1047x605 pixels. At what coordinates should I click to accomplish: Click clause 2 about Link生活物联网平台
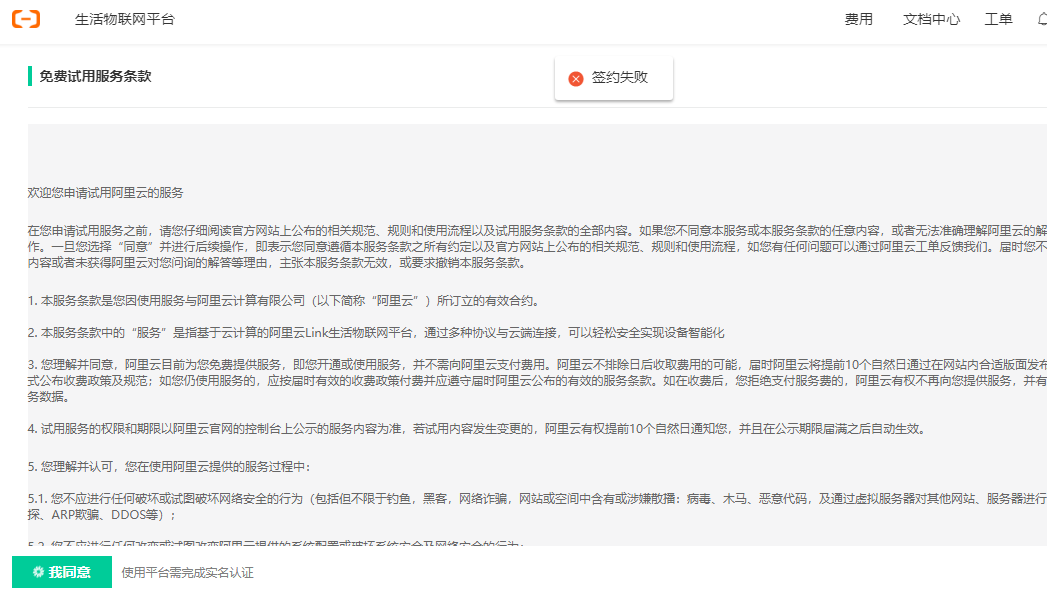tap(376, 333)
